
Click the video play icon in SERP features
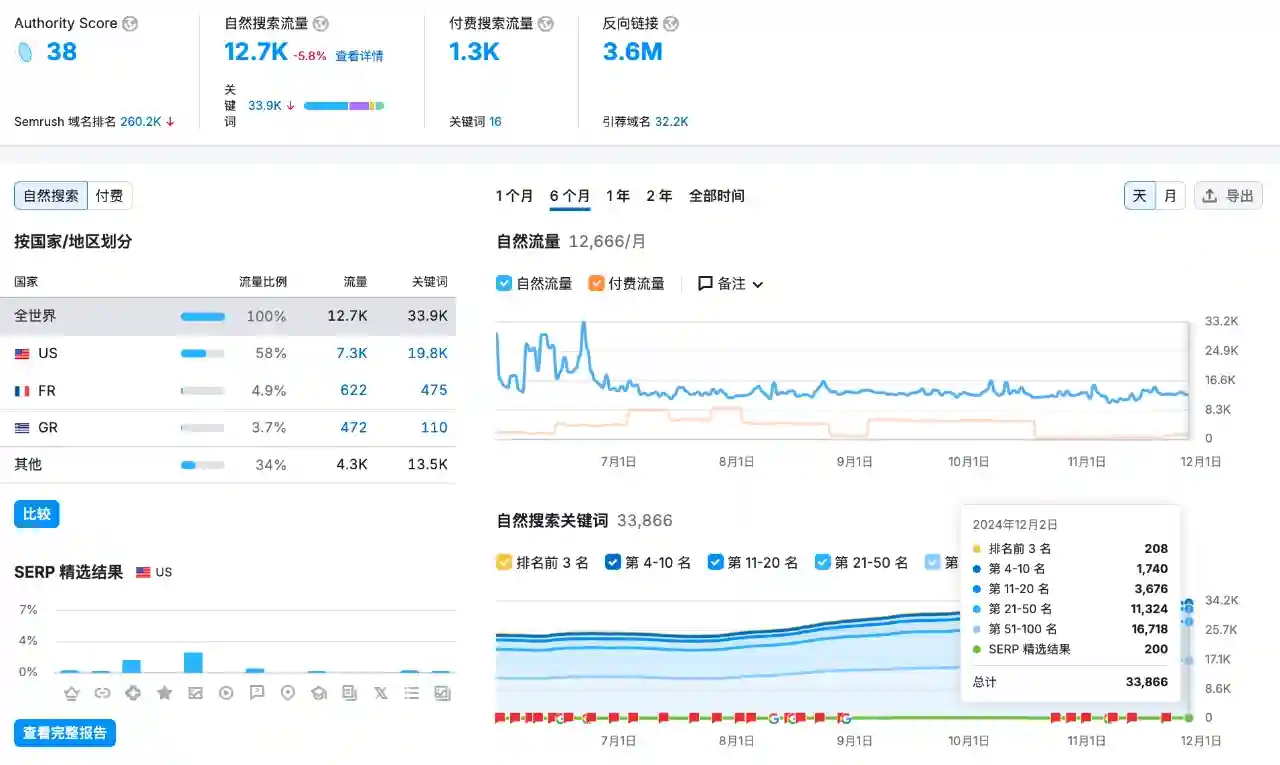click(226, 693)
